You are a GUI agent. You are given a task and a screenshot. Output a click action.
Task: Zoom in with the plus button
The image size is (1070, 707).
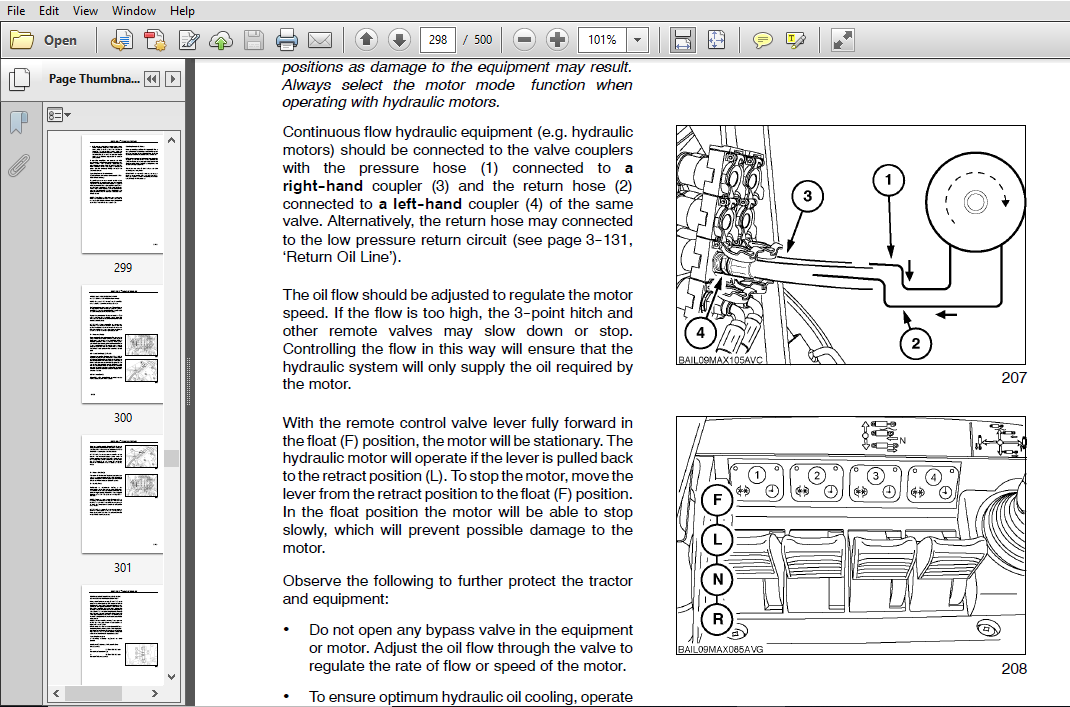(558, 40)
